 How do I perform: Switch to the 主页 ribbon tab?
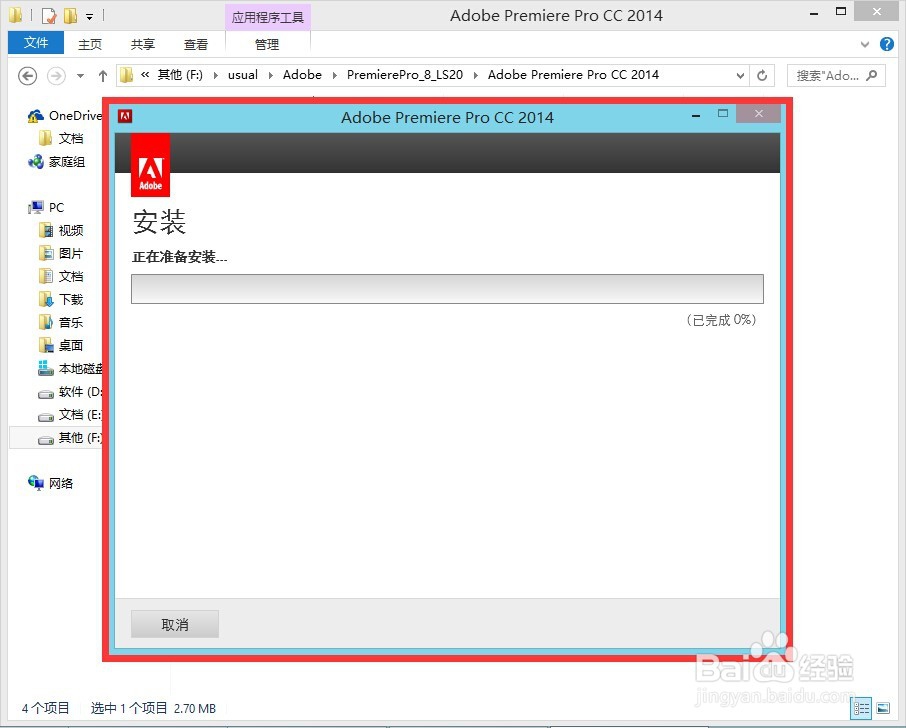[x=90, y=44]
